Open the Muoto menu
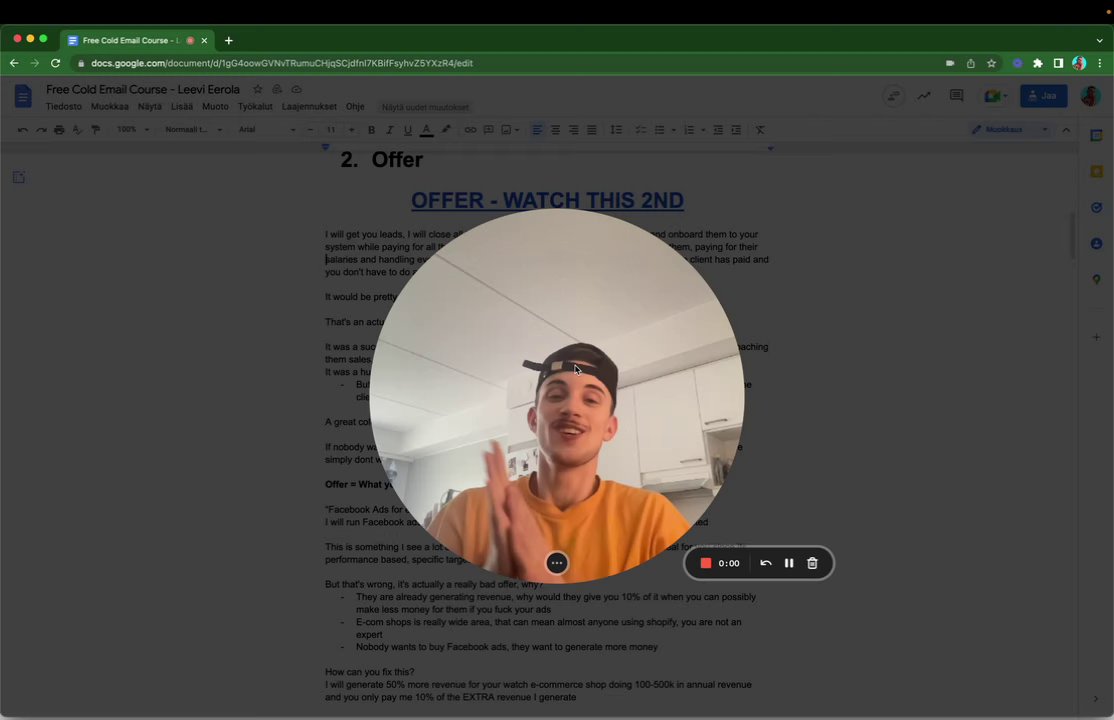 point(215,107)
